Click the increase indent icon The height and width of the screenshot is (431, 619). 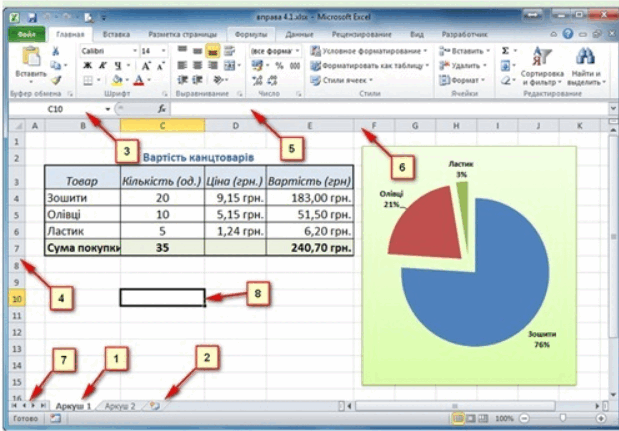coord(197,80)
